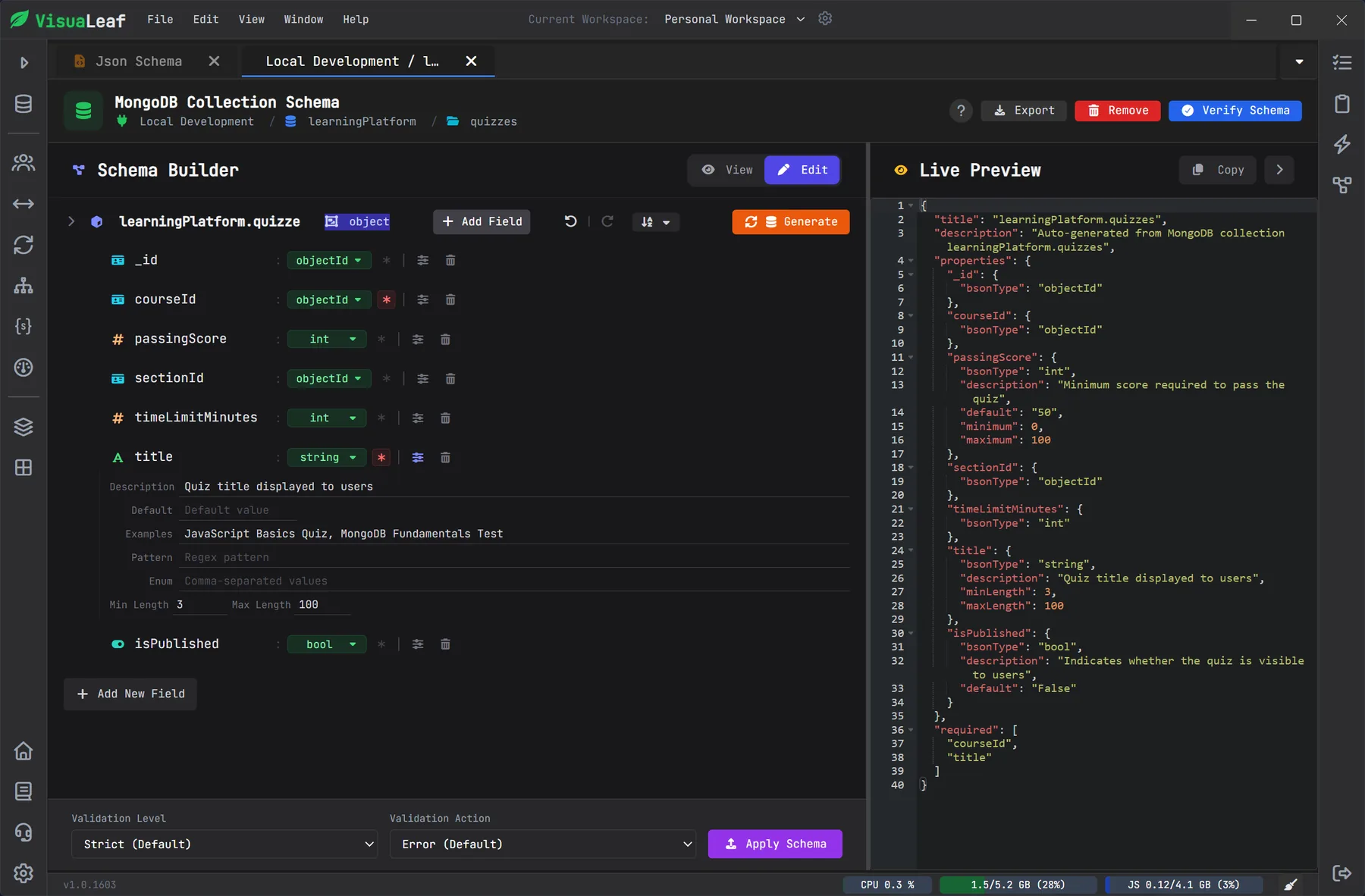The image size is (1365, 896).
Task: Open the Help menu
Action: (356, 19)
